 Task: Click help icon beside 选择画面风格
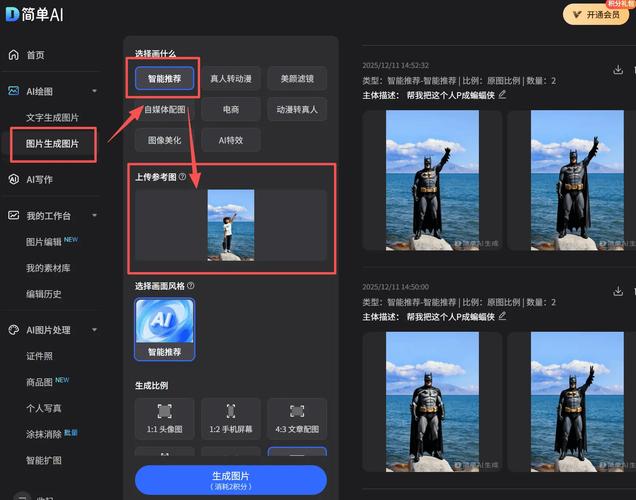click(x=191, y=285)
